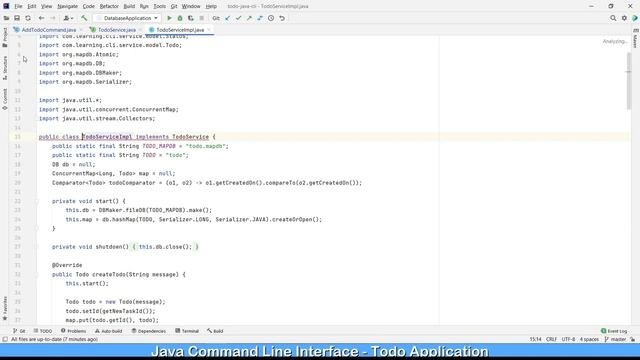
Task: Open user profile dropdown in toolbar
Action: [68, 18]
